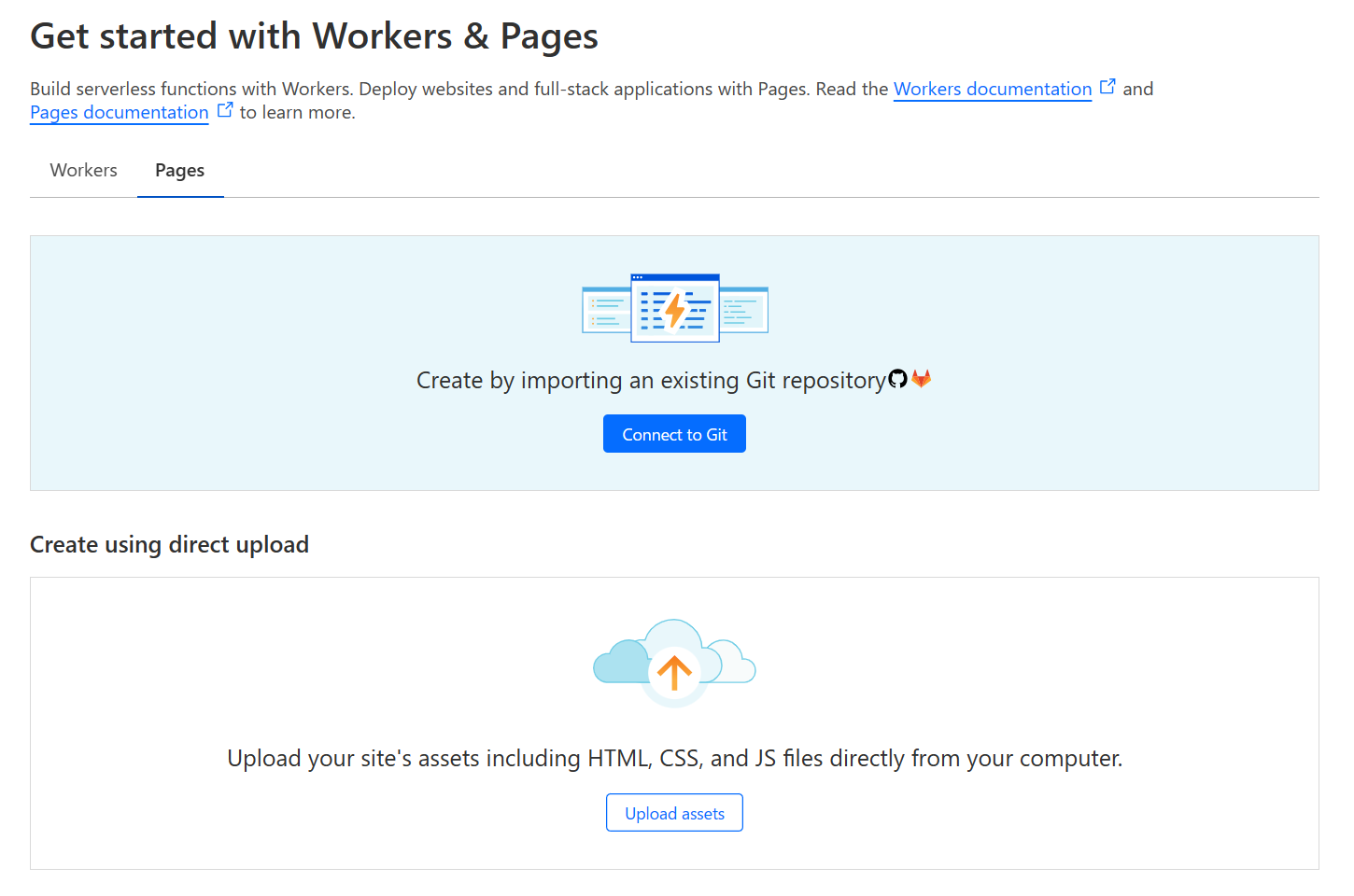Click the lightning bolt pages illustration
The height and width of the screenshot is (896, 1354).
click(674, 308)
